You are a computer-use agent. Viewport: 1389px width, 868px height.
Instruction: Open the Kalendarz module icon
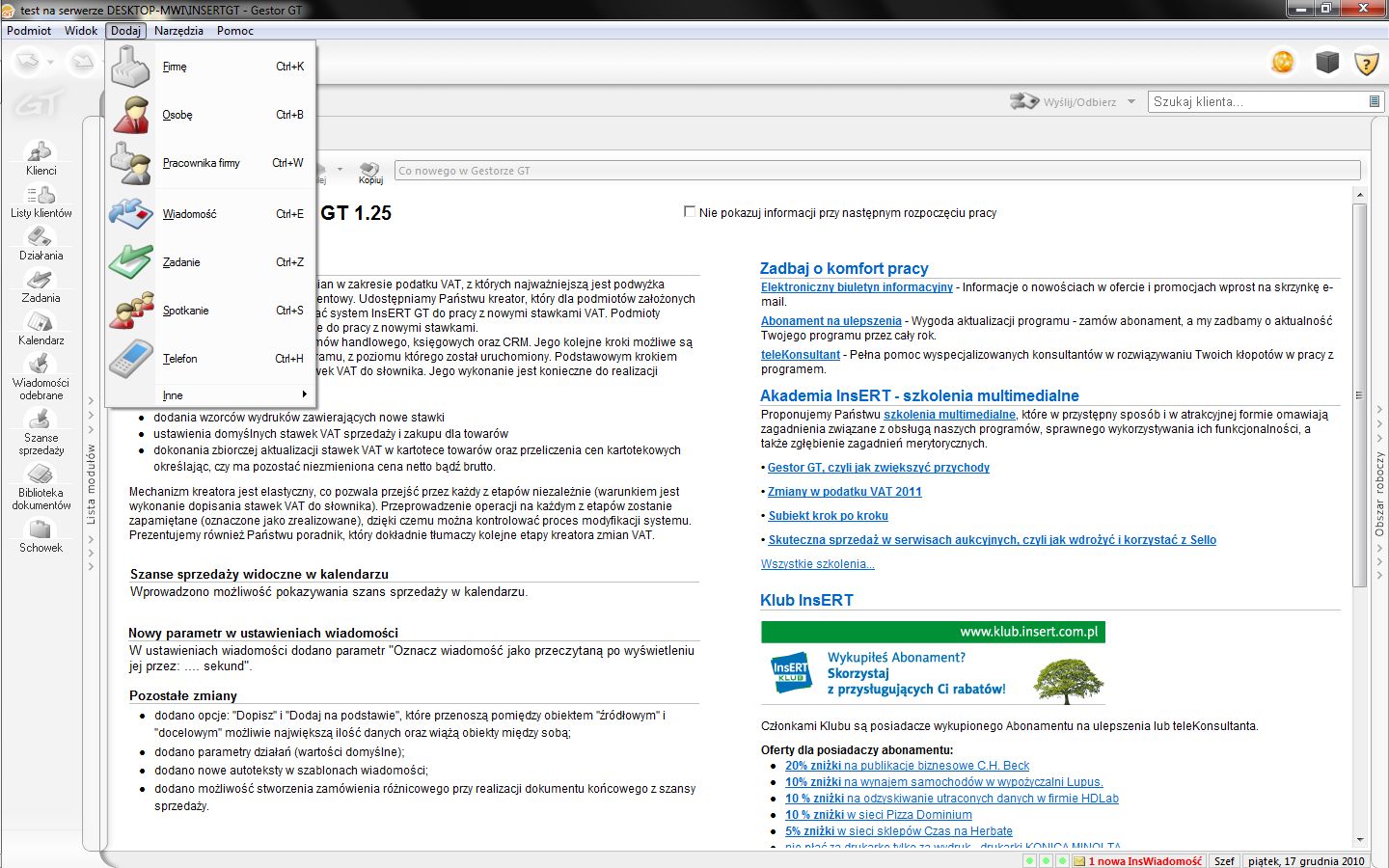[41, 329]
